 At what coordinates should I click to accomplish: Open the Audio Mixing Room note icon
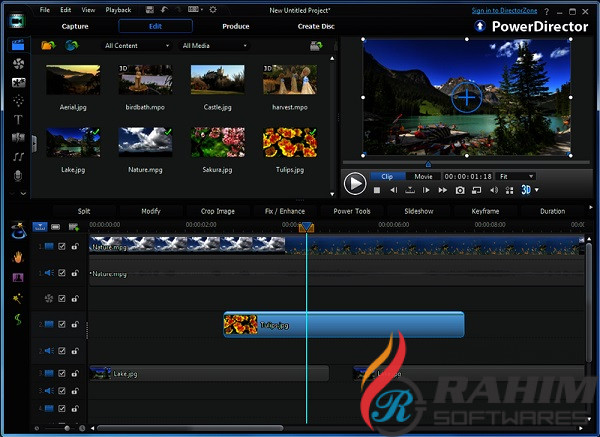[18, 157]
